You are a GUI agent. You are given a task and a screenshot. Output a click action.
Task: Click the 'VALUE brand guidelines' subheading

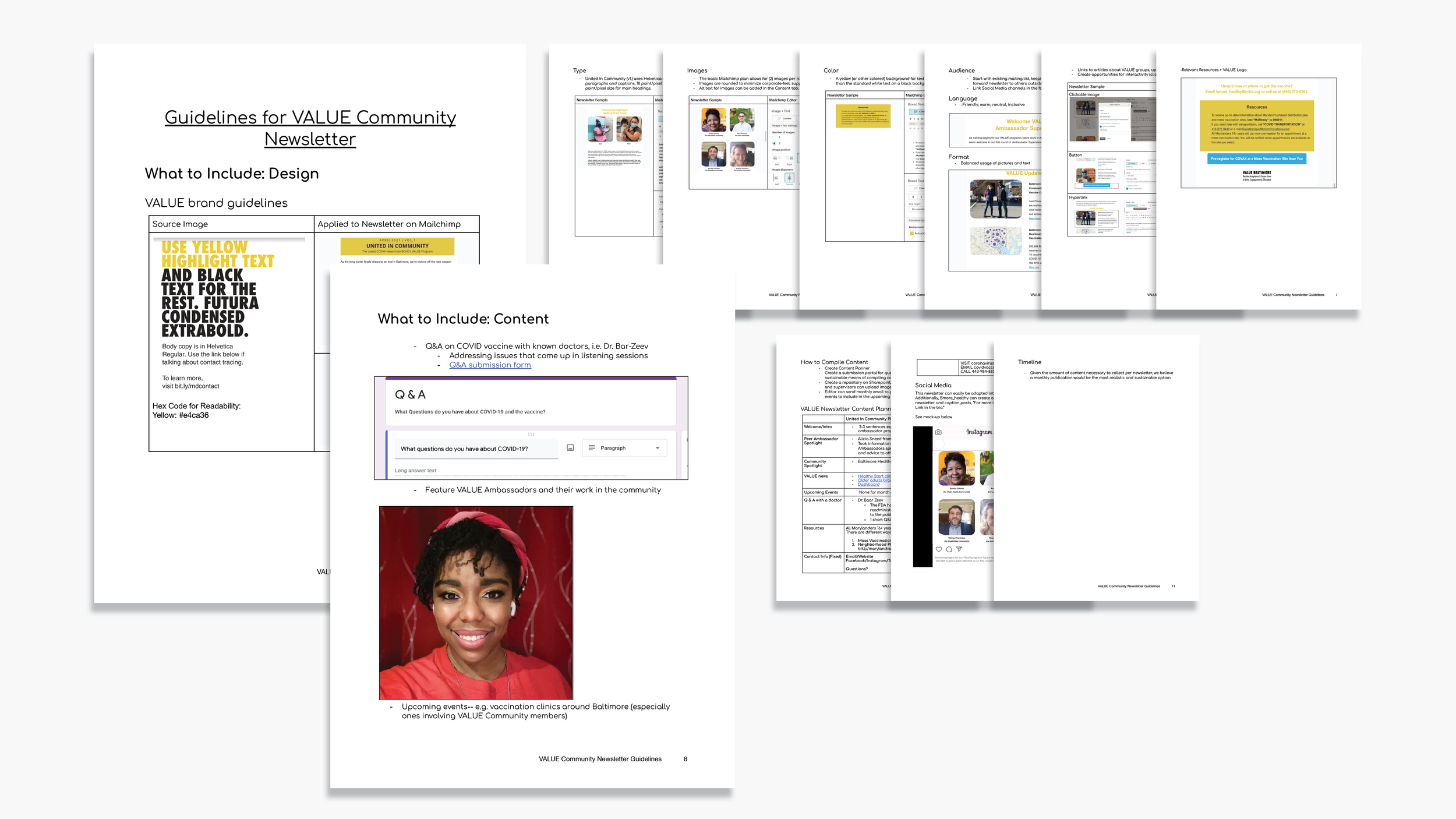coord(216,203)
